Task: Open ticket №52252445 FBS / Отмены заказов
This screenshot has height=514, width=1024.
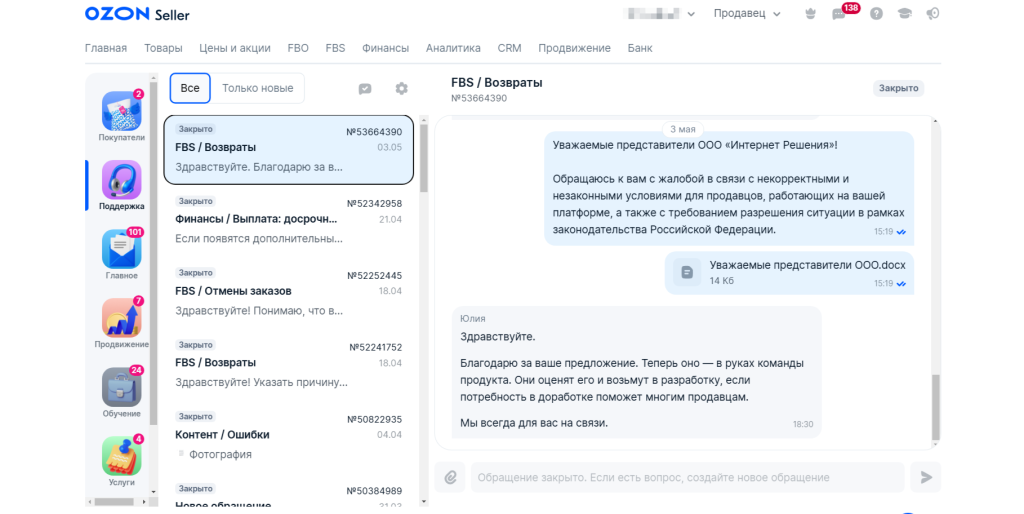Action: click(289, 293)
